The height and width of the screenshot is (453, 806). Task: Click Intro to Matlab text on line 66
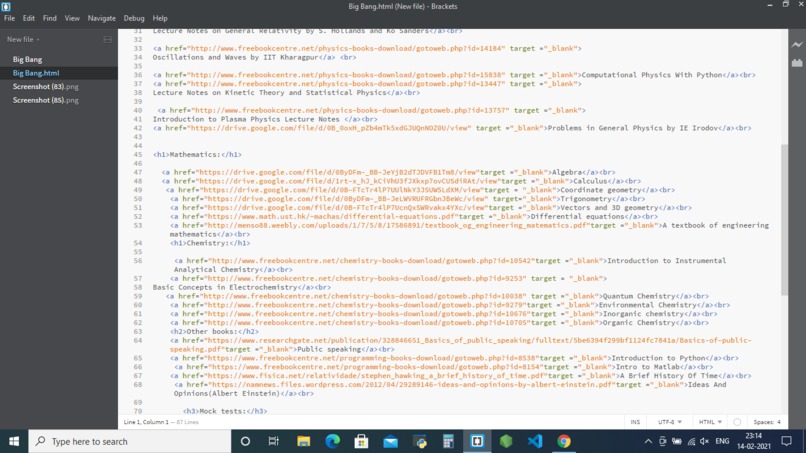click(x=648, y=367)
